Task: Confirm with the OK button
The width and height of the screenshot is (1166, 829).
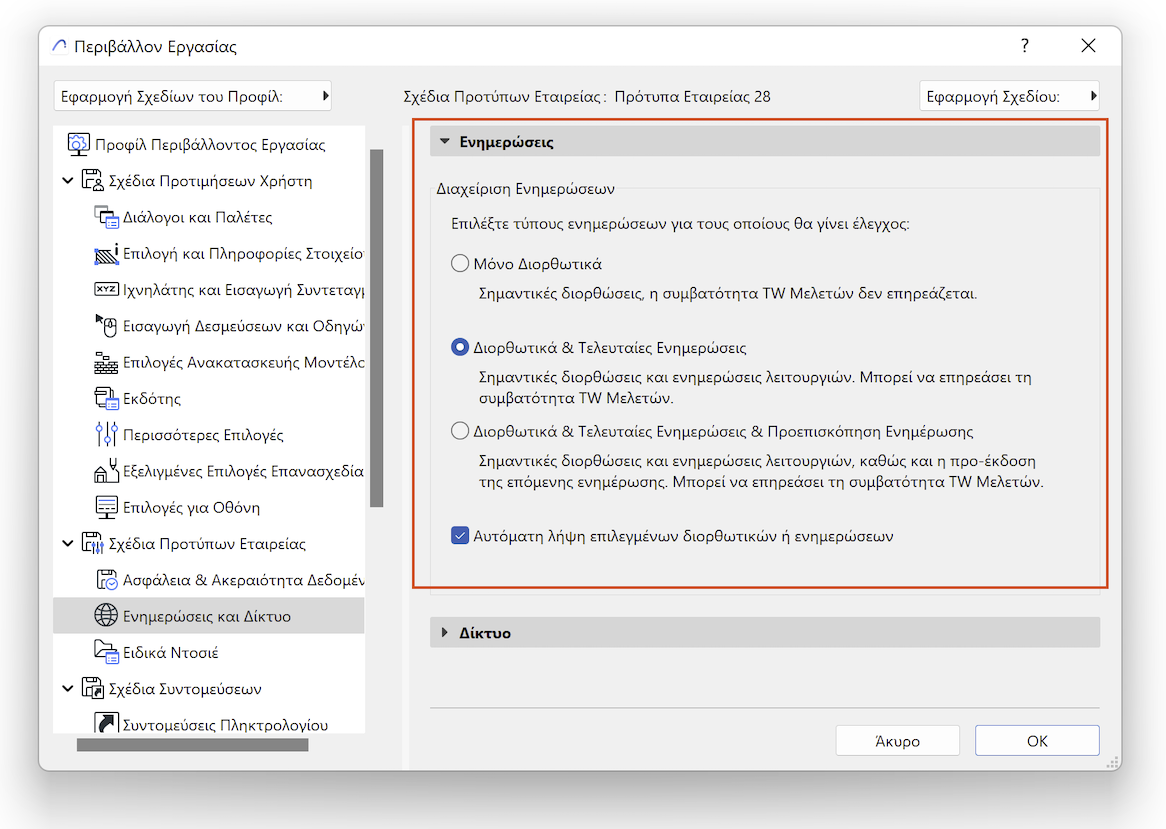Action: pyautogui.click(x=1037, y=741)
